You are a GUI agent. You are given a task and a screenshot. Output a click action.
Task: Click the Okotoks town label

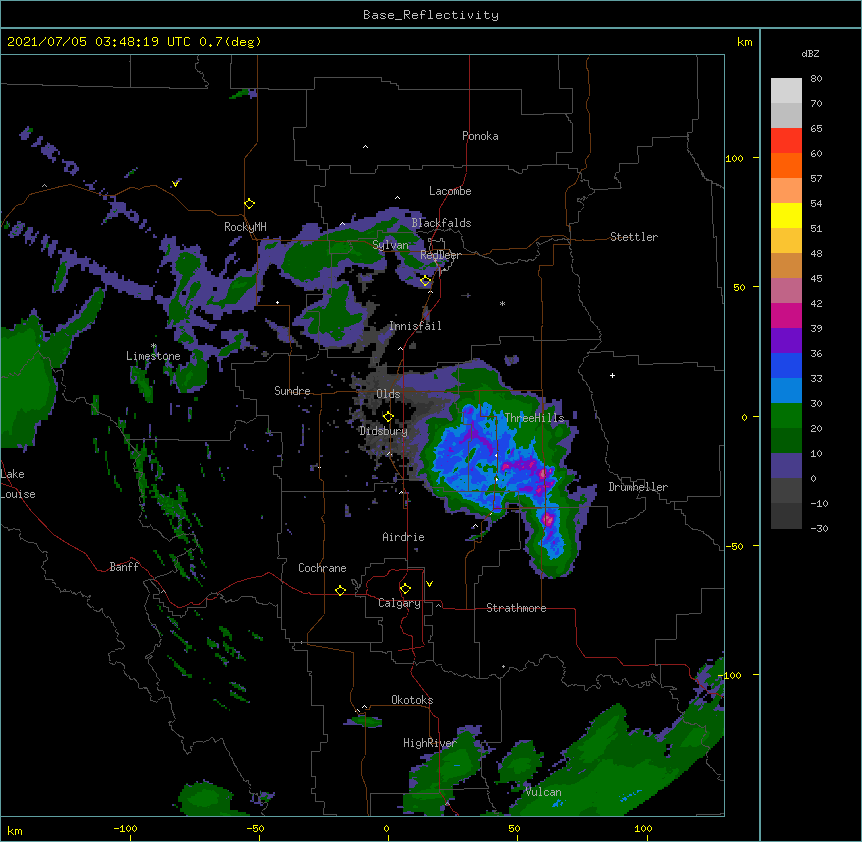pos(412,700)
